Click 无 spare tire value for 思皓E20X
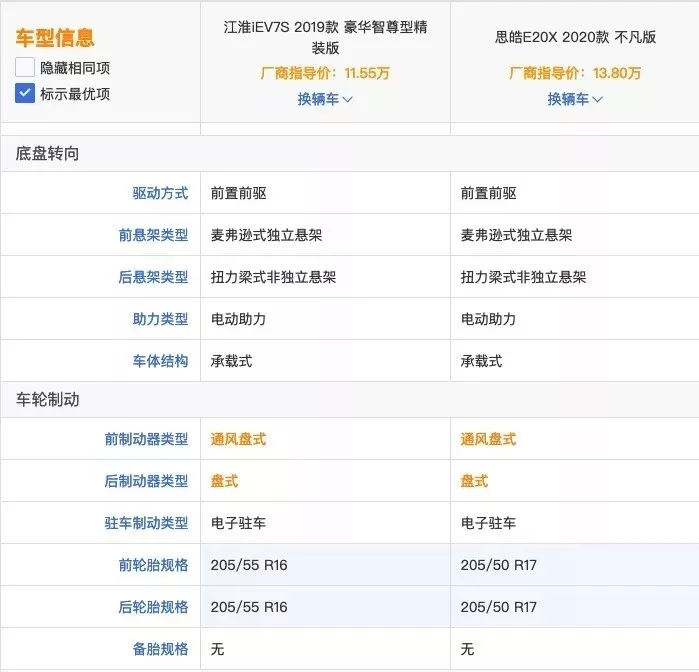The height and width of the screenshot is (672, 699). point(467,649)
